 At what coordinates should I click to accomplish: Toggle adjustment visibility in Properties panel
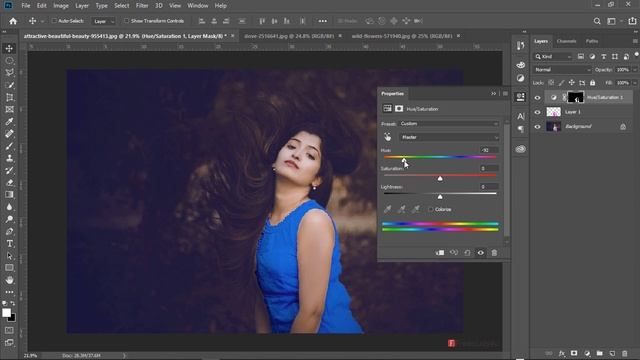[x=481, y=253]
